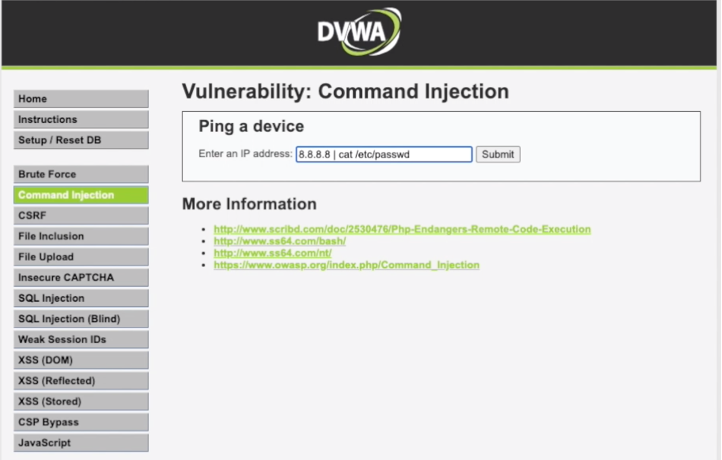
Task: Select Brute Force in sidebar
Action: coord(81,175)
